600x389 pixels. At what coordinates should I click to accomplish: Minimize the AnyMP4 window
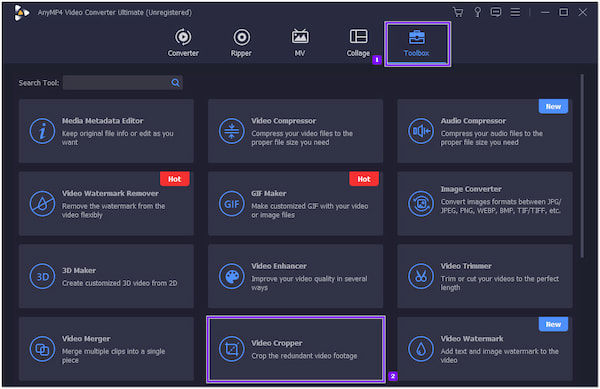(545, 12)
